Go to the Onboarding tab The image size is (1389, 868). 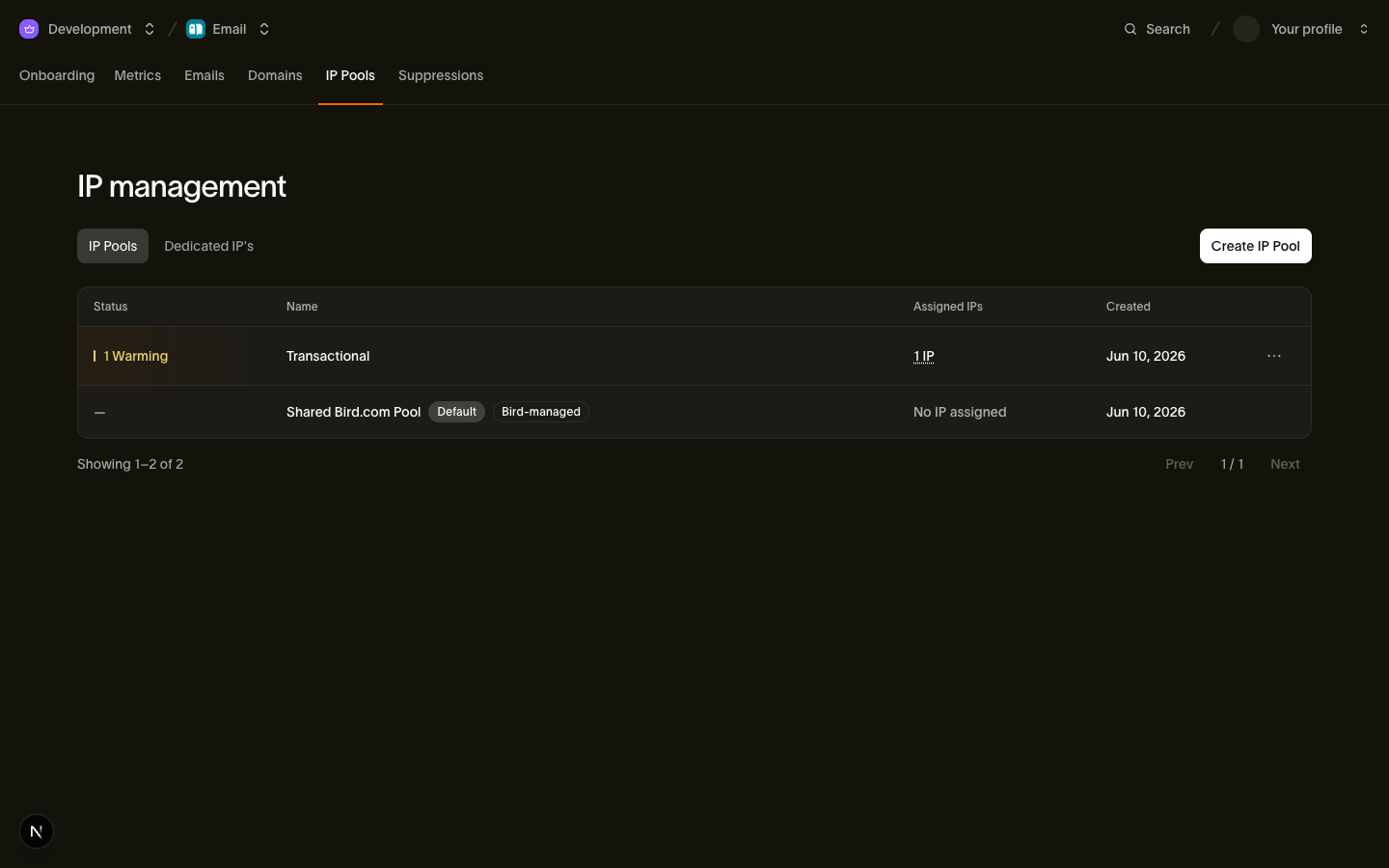[57, 75]
